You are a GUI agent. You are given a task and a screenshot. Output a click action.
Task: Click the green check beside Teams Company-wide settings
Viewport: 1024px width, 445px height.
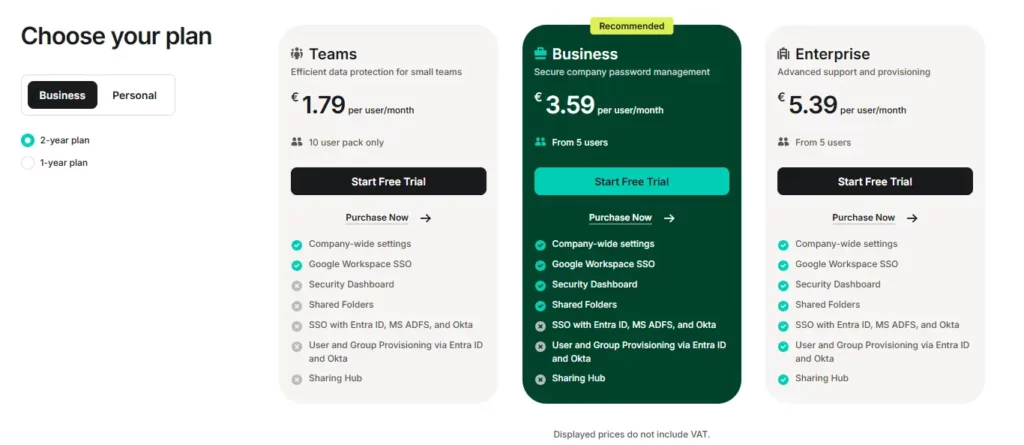(x=297, y=245)
